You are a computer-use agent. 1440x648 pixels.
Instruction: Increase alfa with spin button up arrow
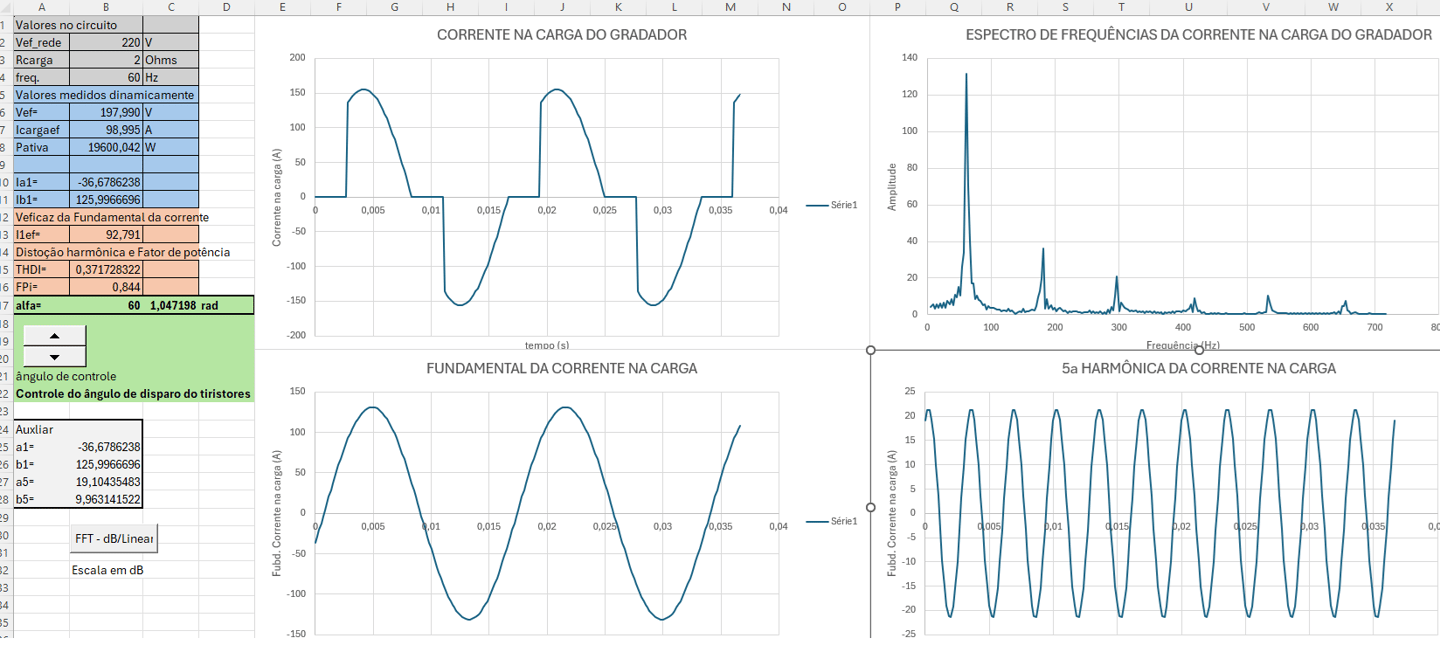click(x=54, y=335)
